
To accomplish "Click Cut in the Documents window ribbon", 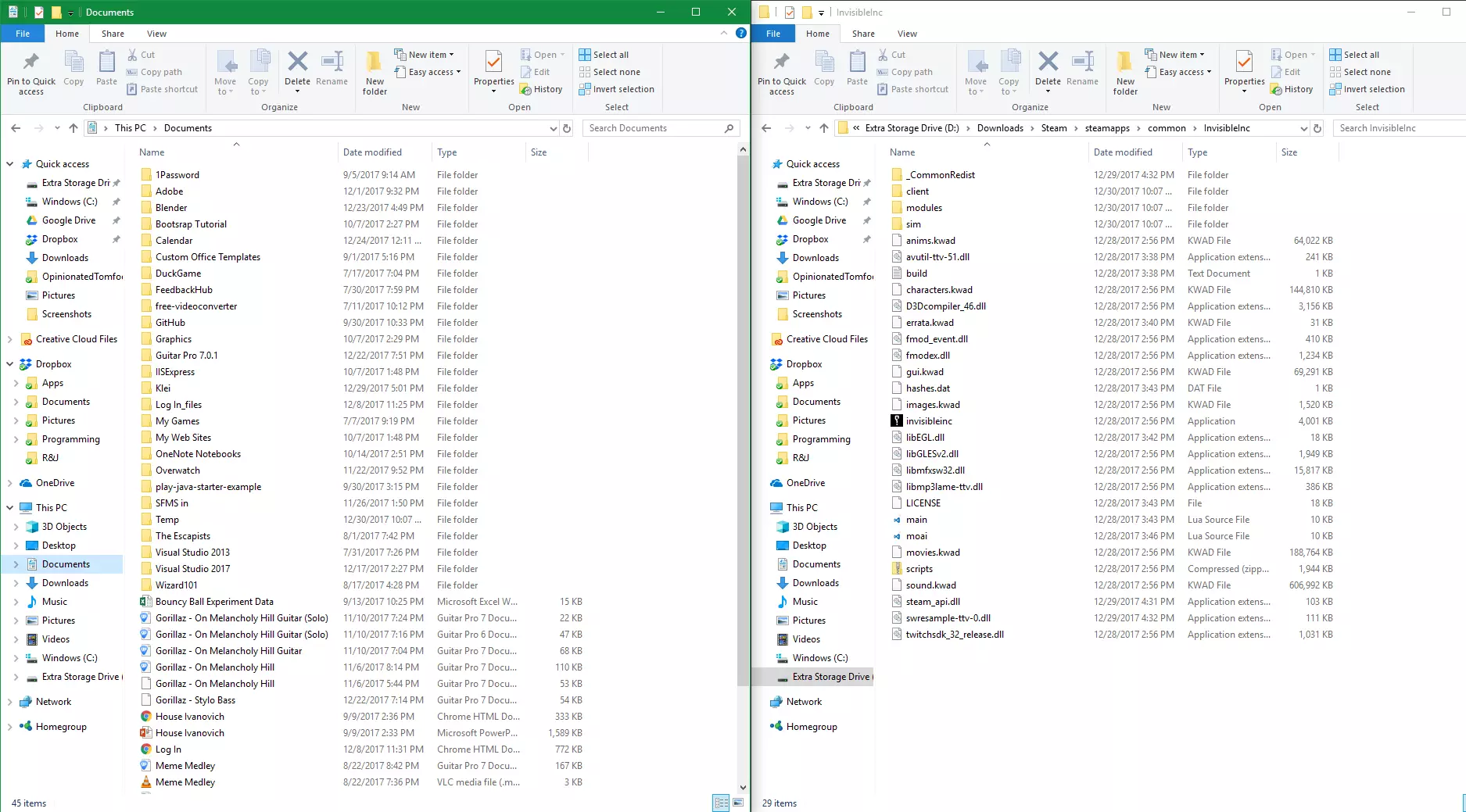I will [x=141, y=55].
